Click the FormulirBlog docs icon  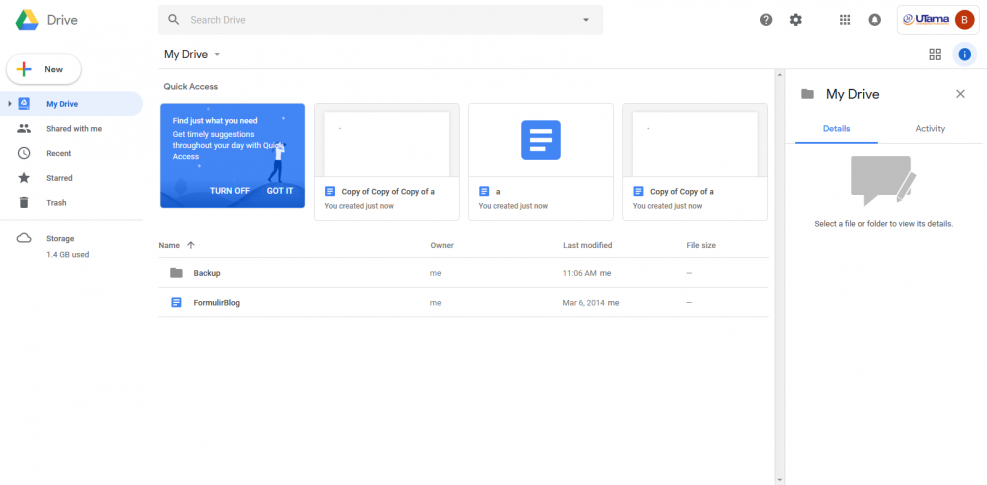[176, 302]
